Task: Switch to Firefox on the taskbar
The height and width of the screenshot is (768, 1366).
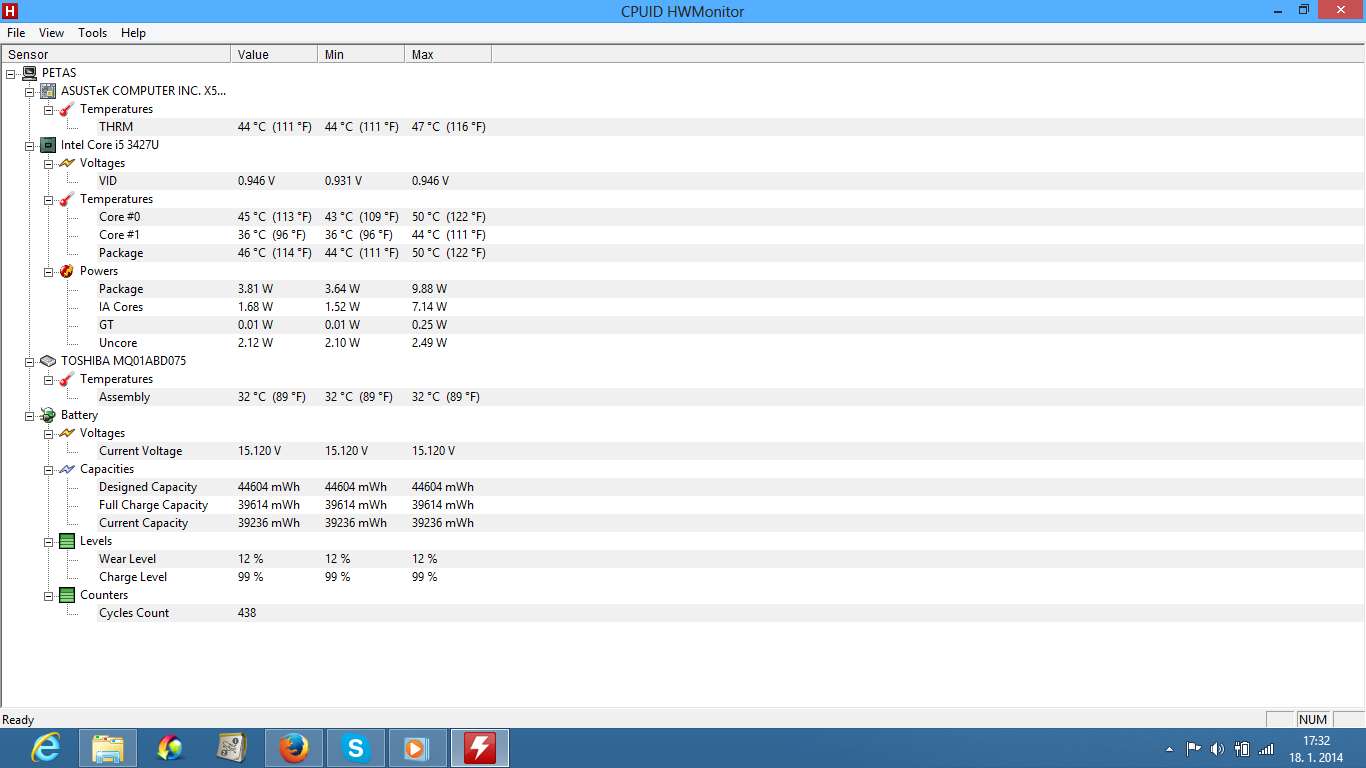Action: pos(294,747)
